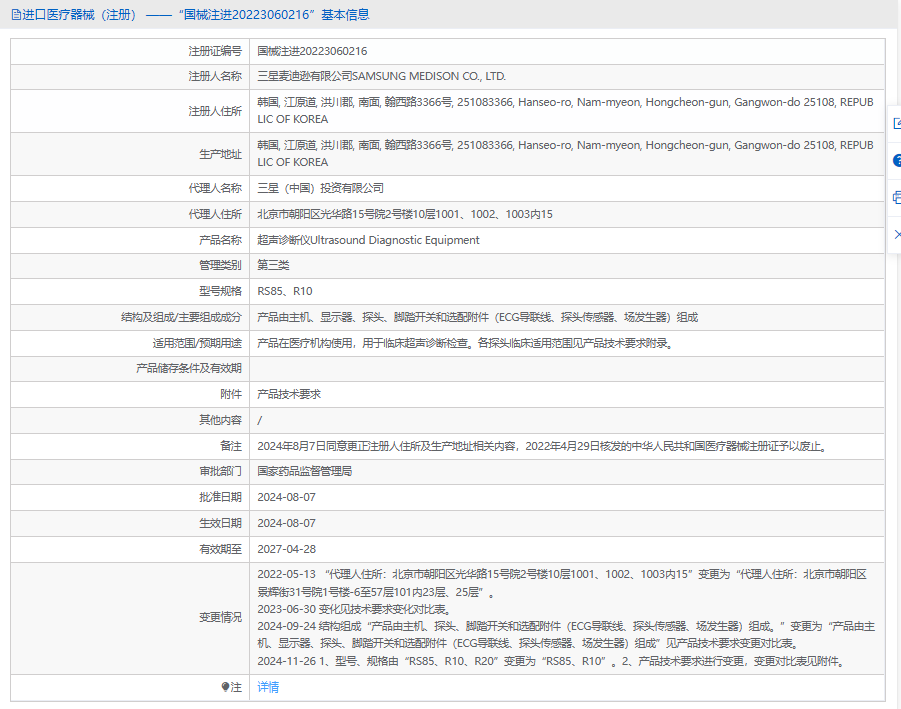Click the 2024-09-24 change record line
Screen dimensions: 901x709
pyautogui.click(x=566, y=634)
